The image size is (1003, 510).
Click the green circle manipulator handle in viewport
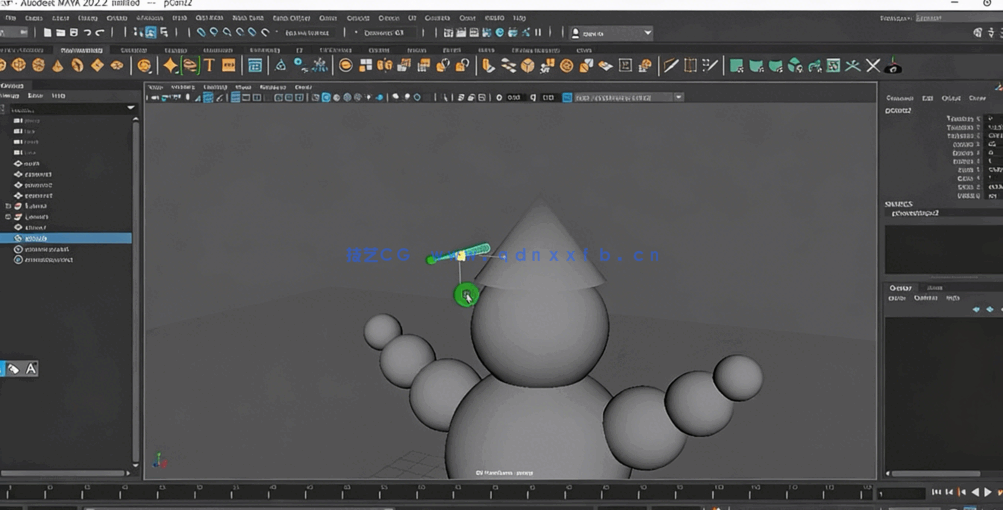(x=466, y=295)
